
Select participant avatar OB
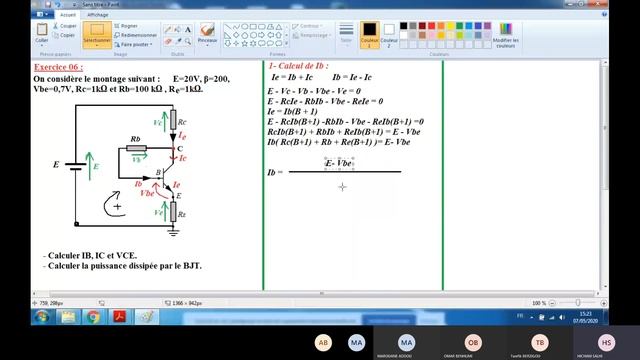473,343
